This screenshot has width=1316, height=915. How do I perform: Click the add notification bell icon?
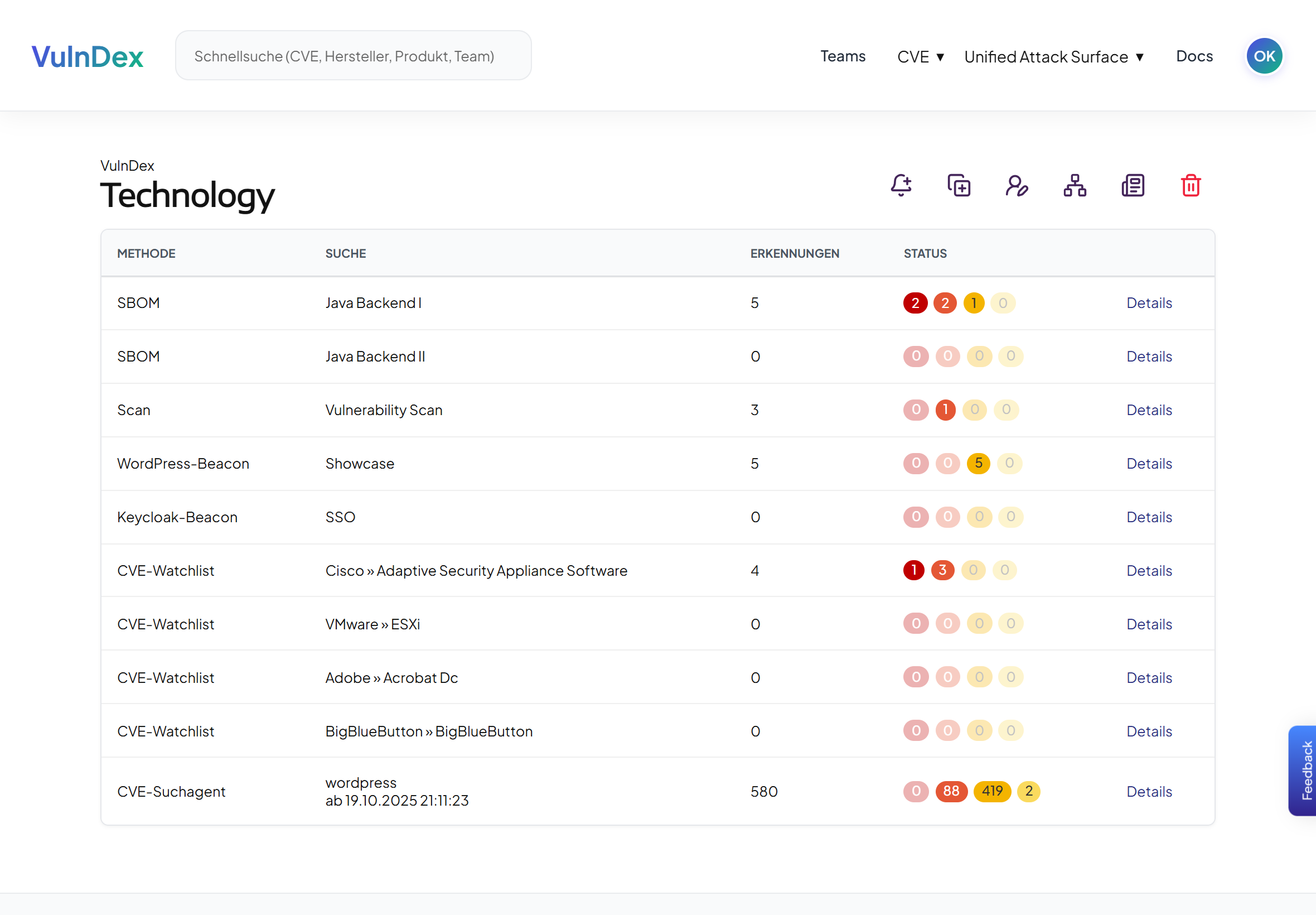click(901, 185)
